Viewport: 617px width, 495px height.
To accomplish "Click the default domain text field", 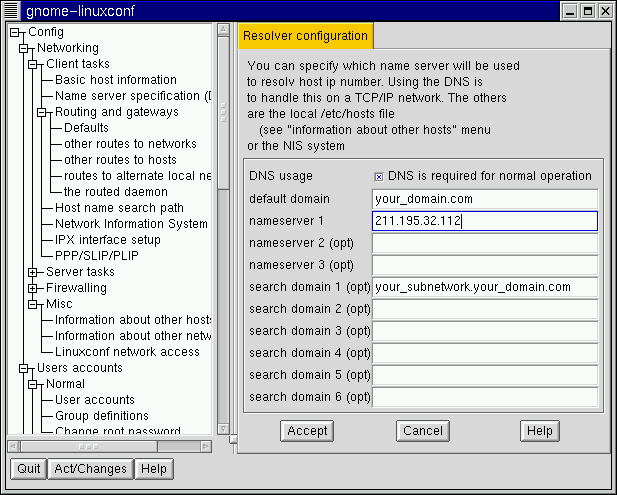I will pos(484,199).
